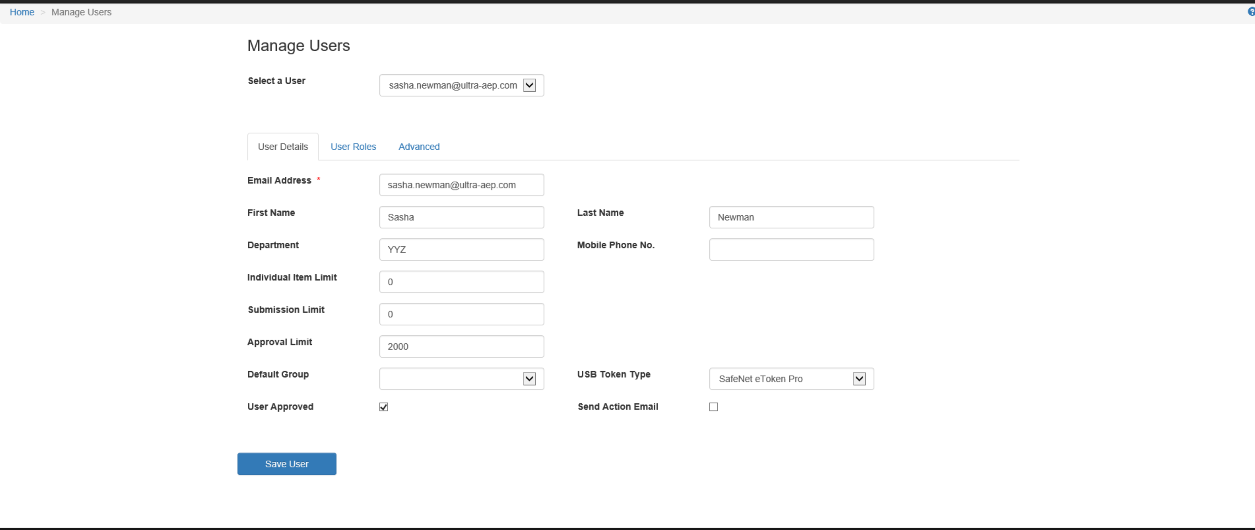This screenshot has width=1255, height=530.
Task: Click the Mobile Phone No. field
Action: tap(791, 249)
